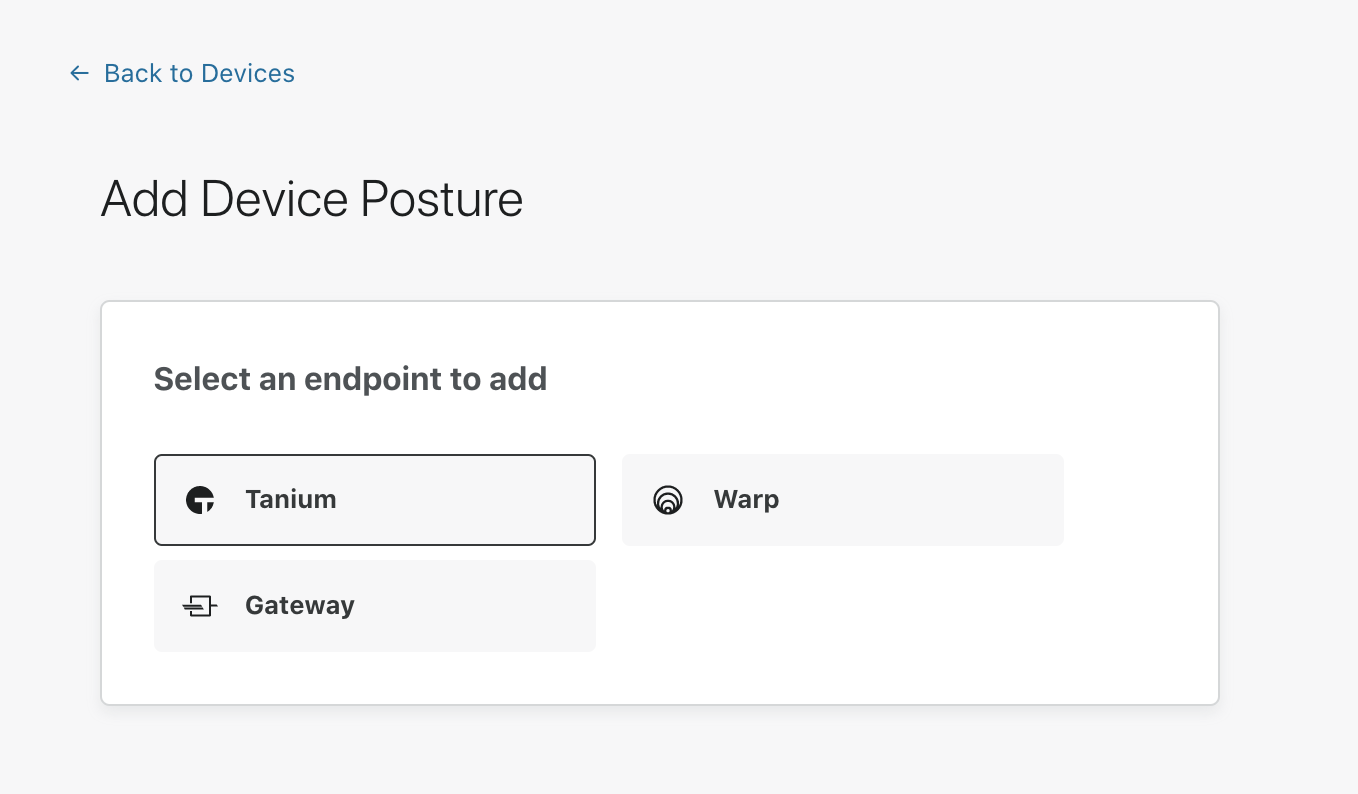Keep Tanium selected as the endpoint
1358x794 pixels.
(x=374, y=500)
